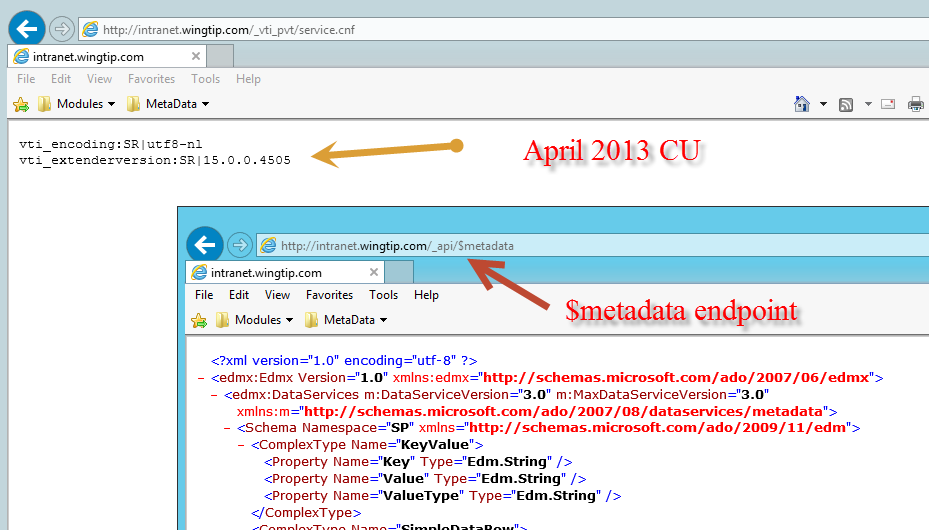Viewport: 929px width, 530px height.
Task: Click the Print icon in the command bar
Action: tap(916, 104)
